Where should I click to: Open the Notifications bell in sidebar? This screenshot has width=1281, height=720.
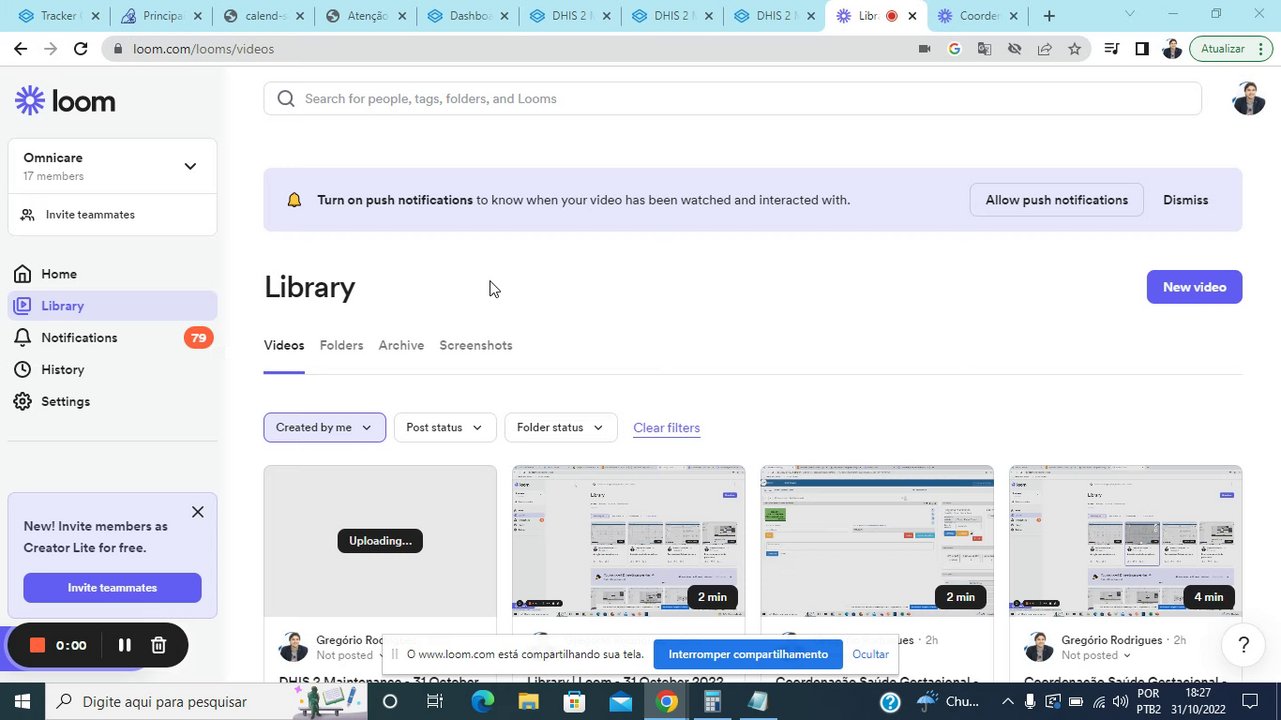coord(23,338)
